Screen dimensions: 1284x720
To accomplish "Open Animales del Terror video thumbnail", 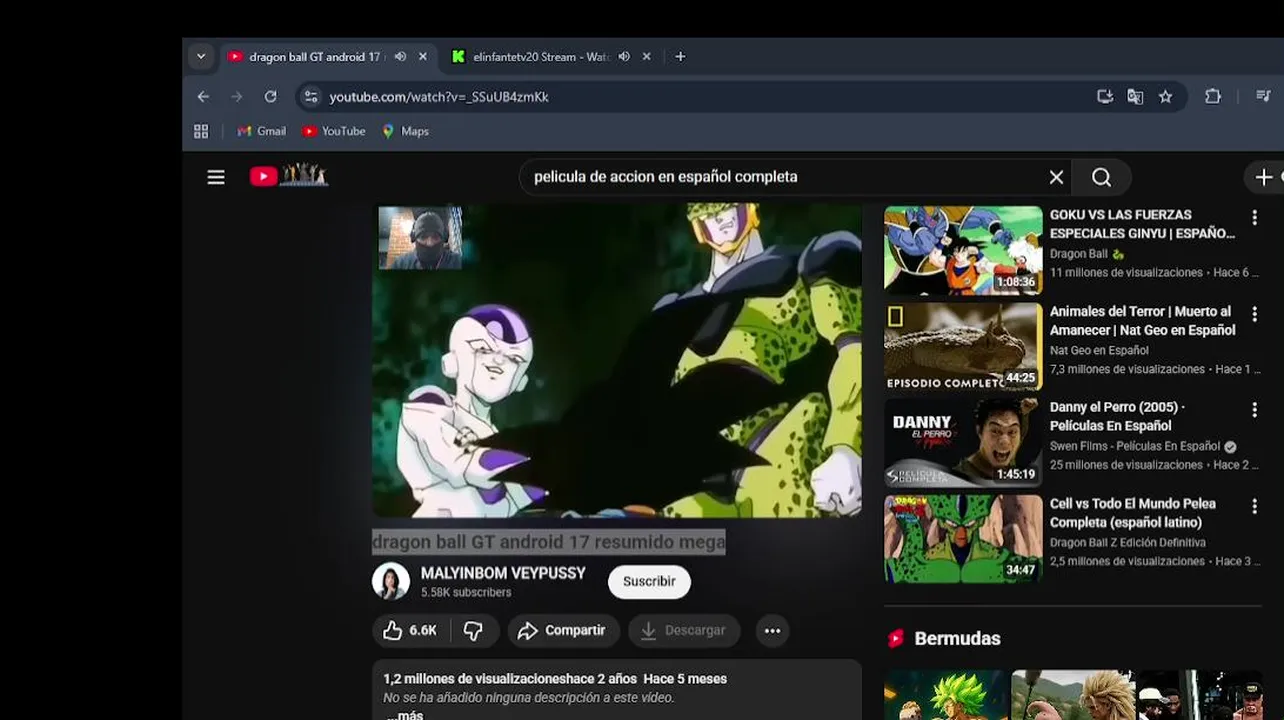I will coord(963,346).
